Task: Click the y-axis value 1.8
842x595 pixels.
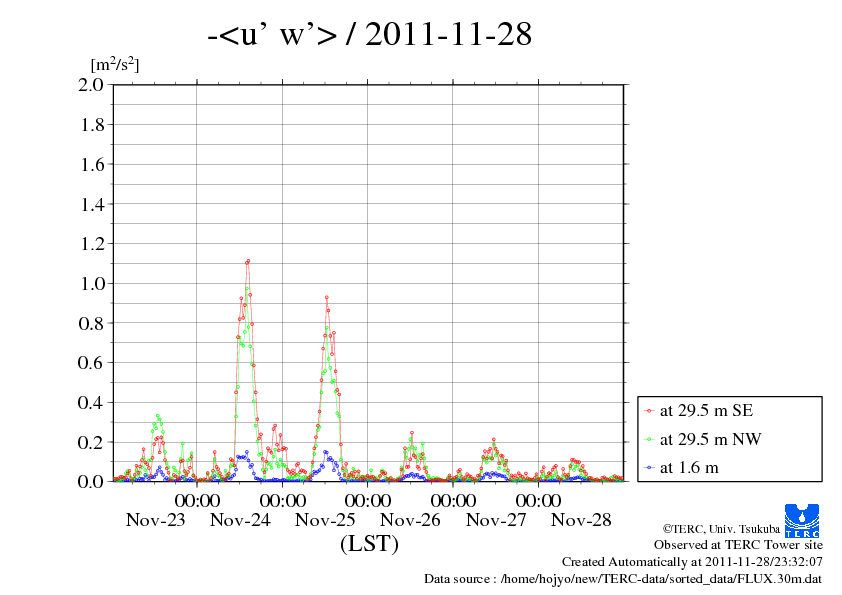Action: pos(92,125)
